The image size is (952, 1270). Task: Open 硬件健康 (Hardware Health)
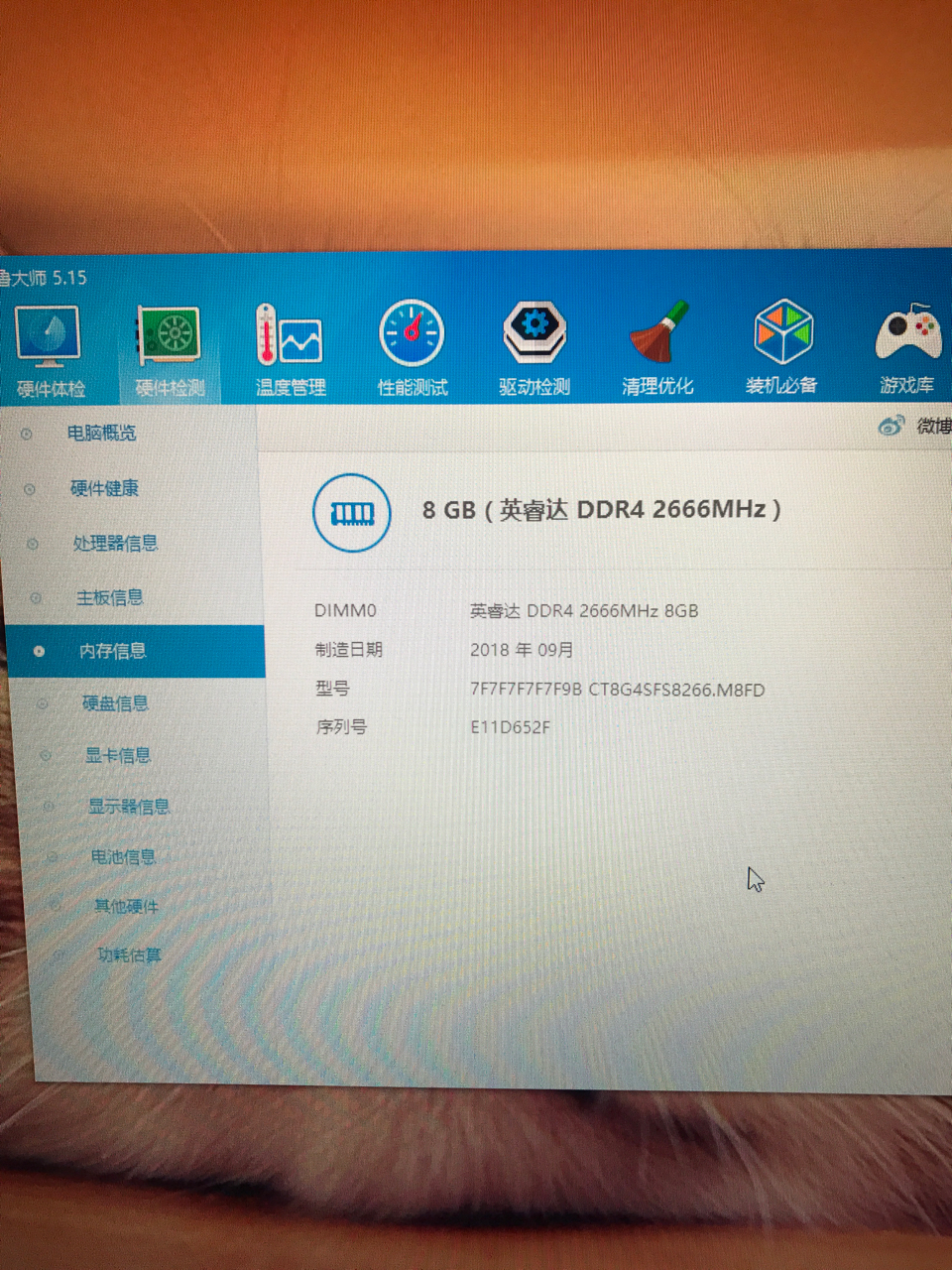[x=107, y=488]
